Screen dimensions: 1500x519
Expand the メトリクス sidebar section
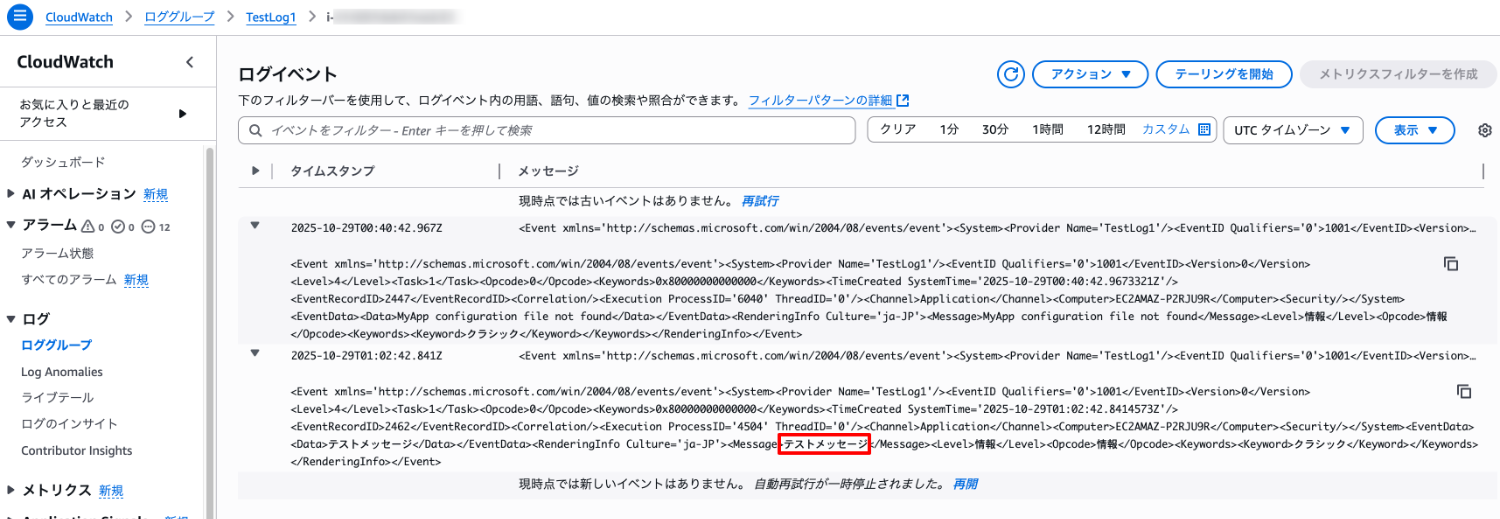click(11, 490)
